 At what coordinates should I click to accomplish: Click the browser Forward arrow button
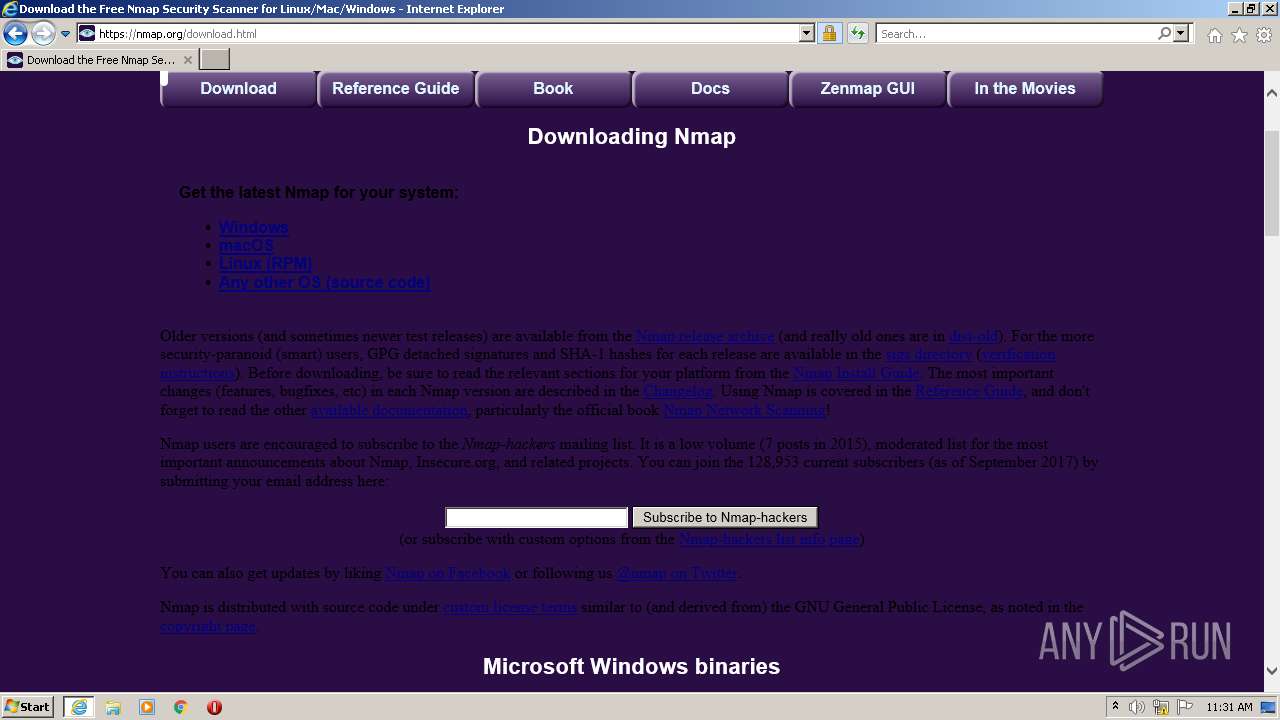pos(43,34)
